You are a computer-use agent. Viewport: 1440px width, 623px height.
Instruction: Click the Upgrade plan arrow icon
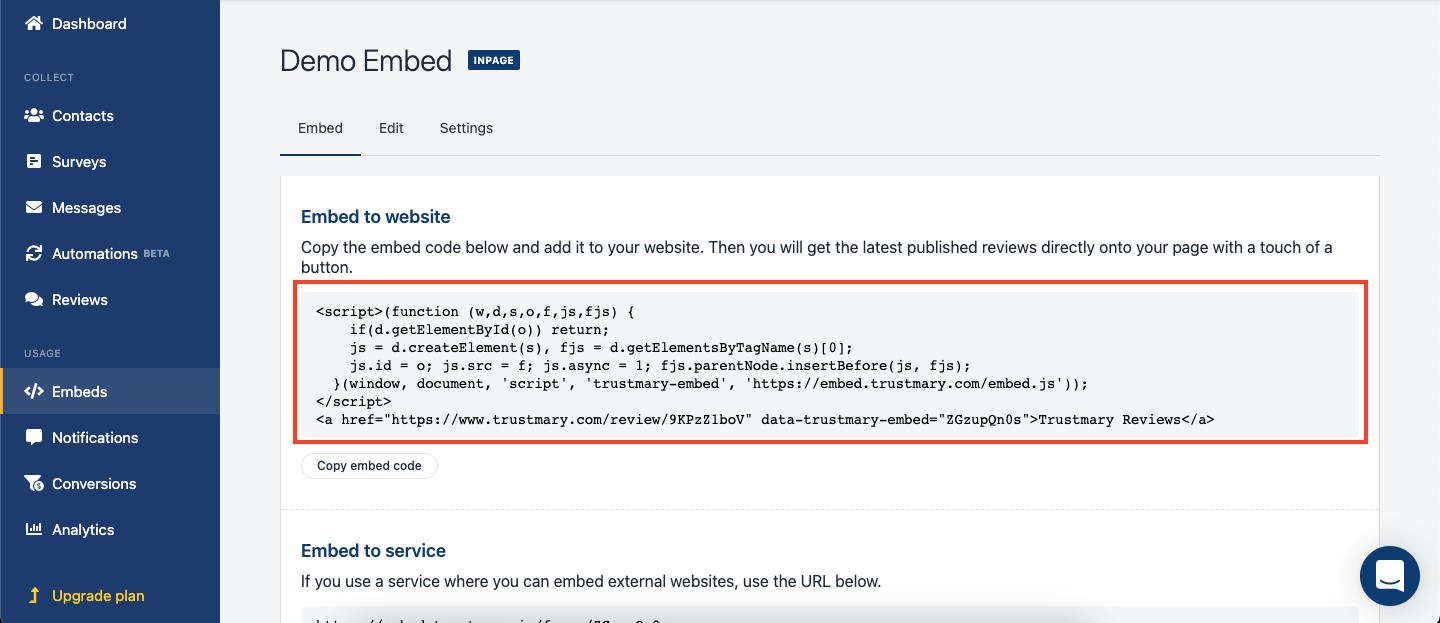(x=34, y=595)
